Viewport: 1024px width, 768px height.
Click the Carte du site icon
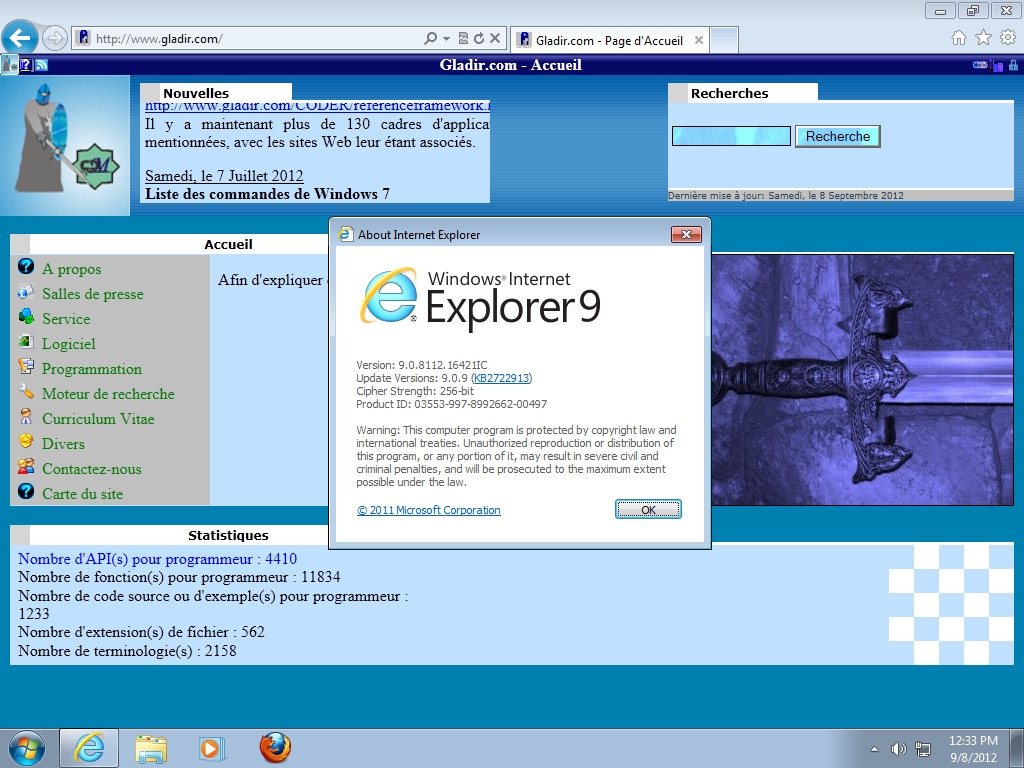tap(26, 491)
